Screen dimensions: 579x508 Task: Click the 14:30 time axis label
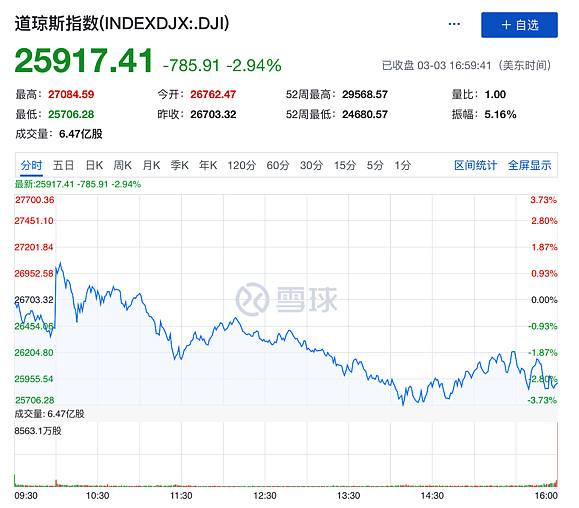[432, 495]
